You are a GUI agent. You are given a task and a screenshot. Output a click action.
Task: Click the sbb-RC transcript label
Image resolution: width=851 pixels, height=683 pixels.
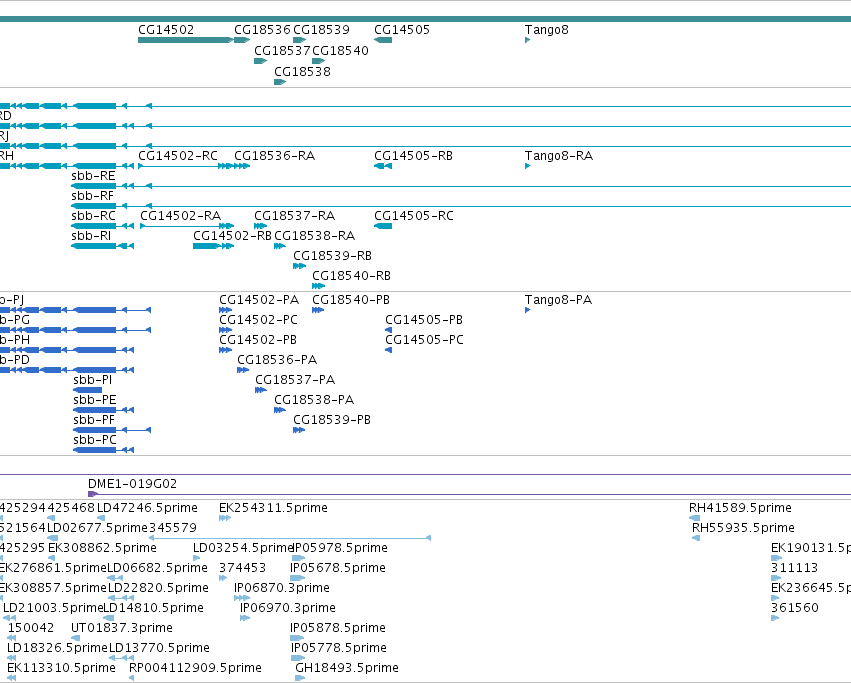coord(93,216)
